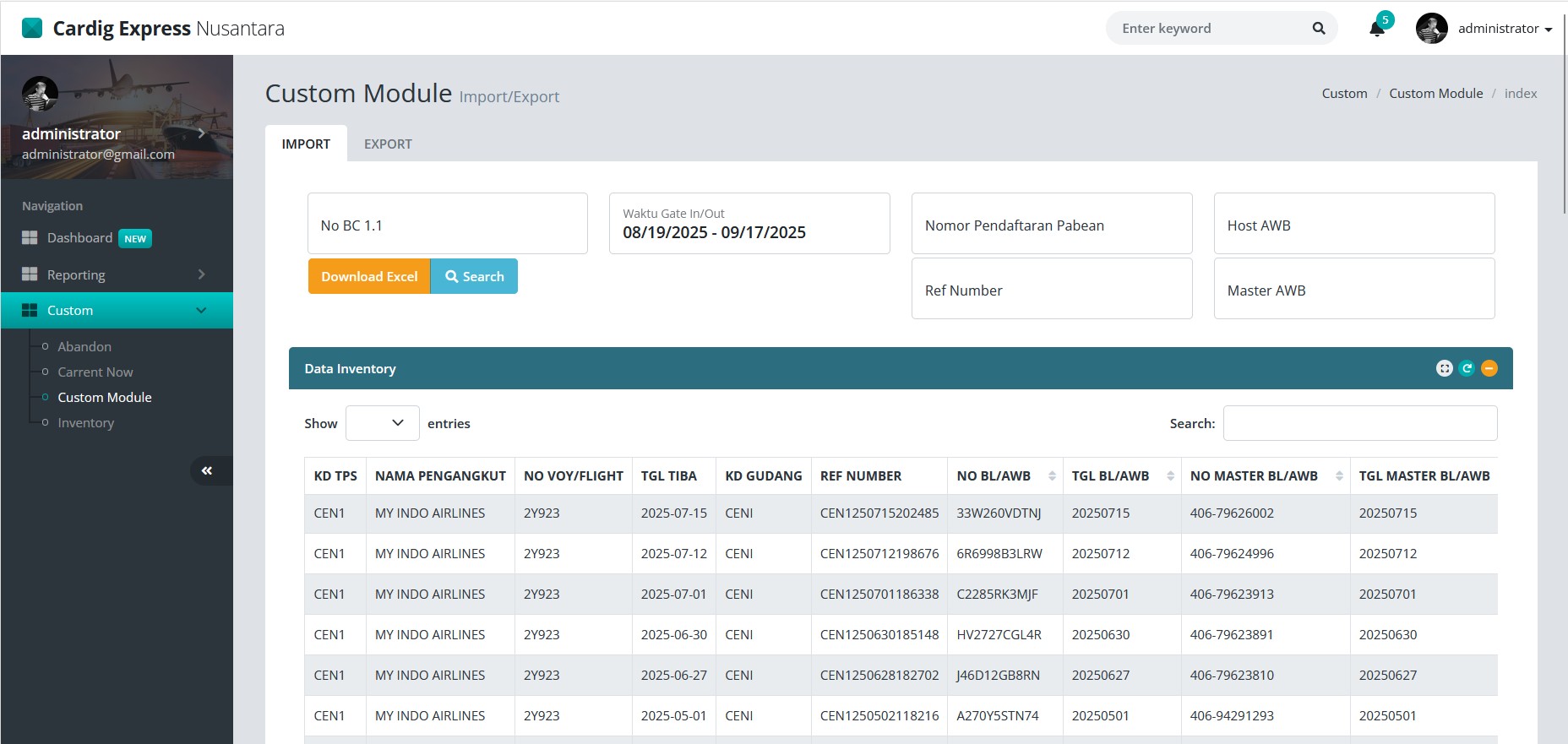1568x744 pixels.
Task: Click the Host AWB input field
Action: [x=1353, y=224]
